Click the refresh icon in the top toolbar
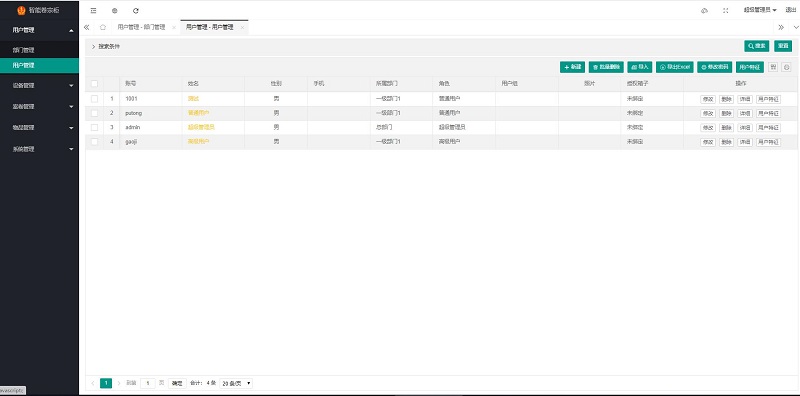The height and width of the screenshot is (396, 800). 136,11
